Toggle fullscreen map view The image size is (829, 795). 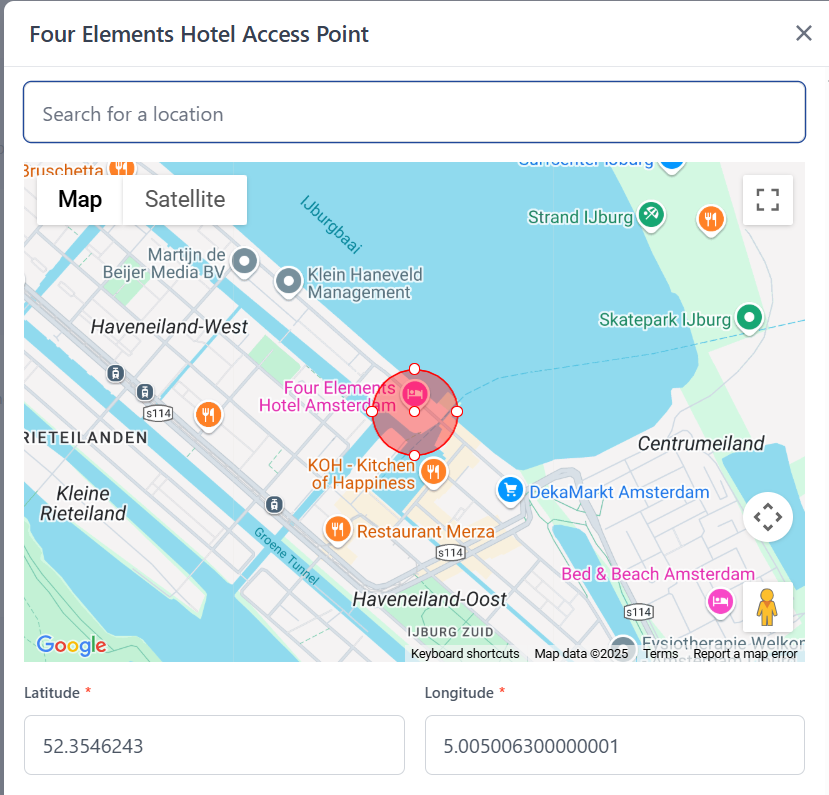point(767,200)
